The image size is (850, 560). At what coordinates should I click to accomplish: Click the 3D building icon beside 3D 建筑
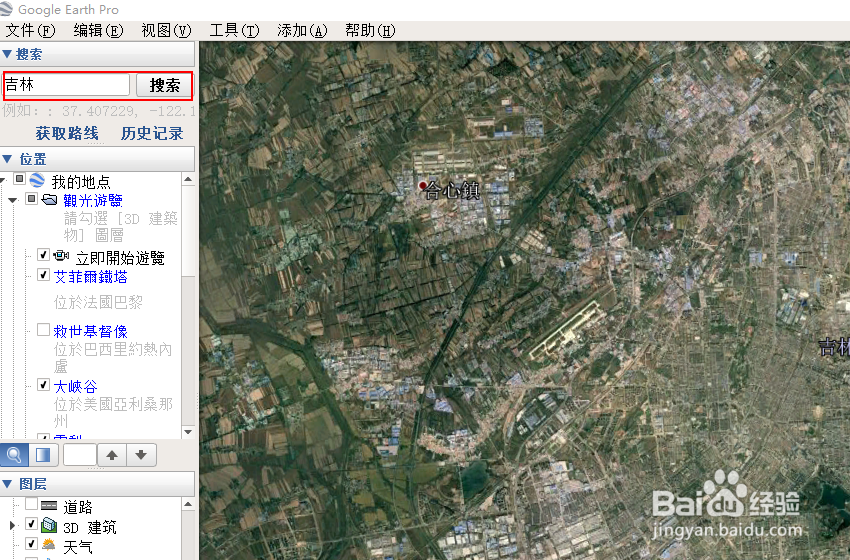[49, 525]
